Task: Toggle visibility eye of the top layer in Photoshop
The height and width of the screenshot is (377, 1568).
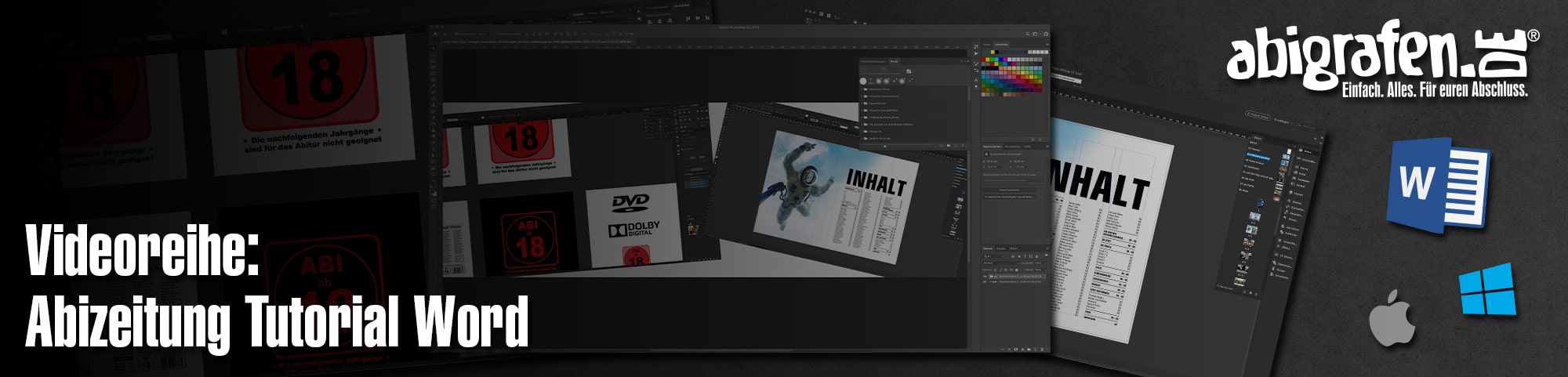Action: coord(985,276)
